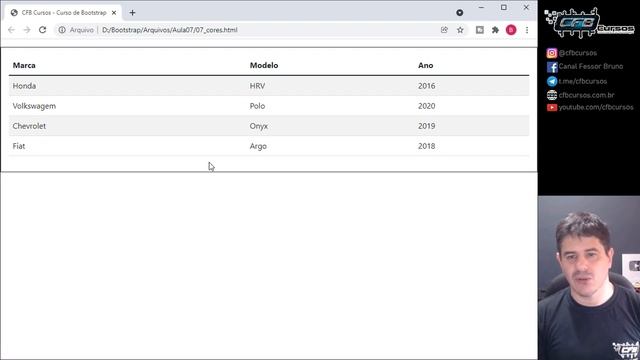Viewport: 640px width, 360px height.
Task: Open the Chrome profile avatar
Action: click(x=511, y=30)
